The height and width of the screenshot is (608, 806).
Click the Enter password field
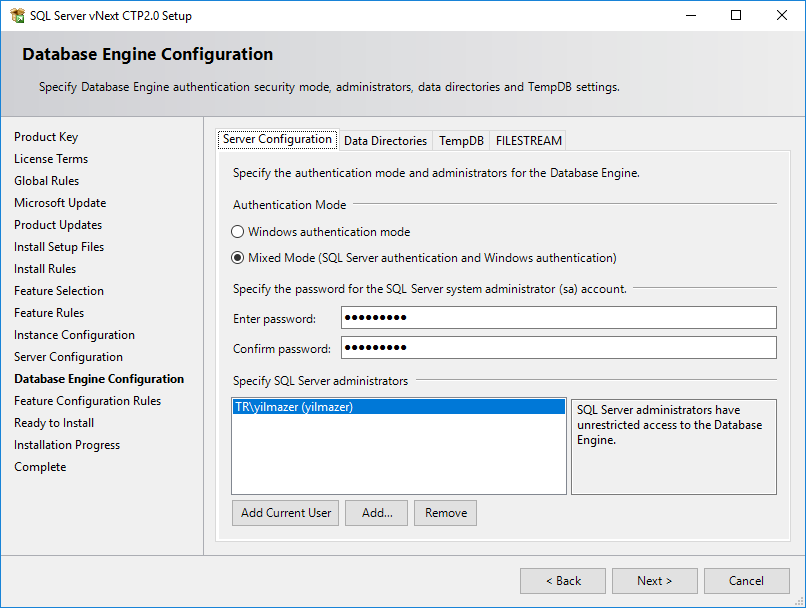click(x=559, y=318)
